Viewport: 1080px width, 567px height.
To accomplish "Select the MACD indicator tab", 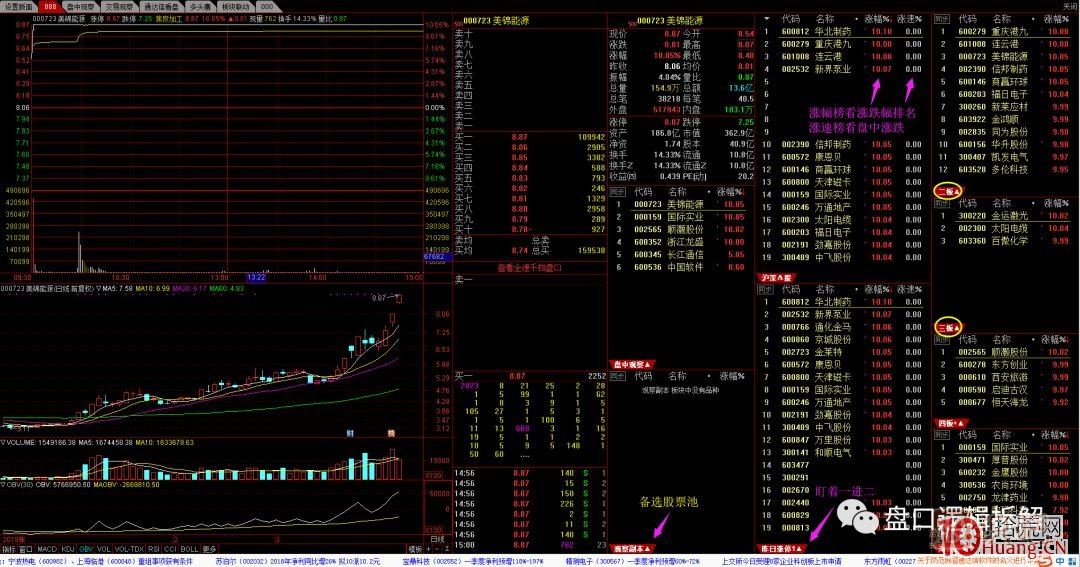I will point(45,548).
